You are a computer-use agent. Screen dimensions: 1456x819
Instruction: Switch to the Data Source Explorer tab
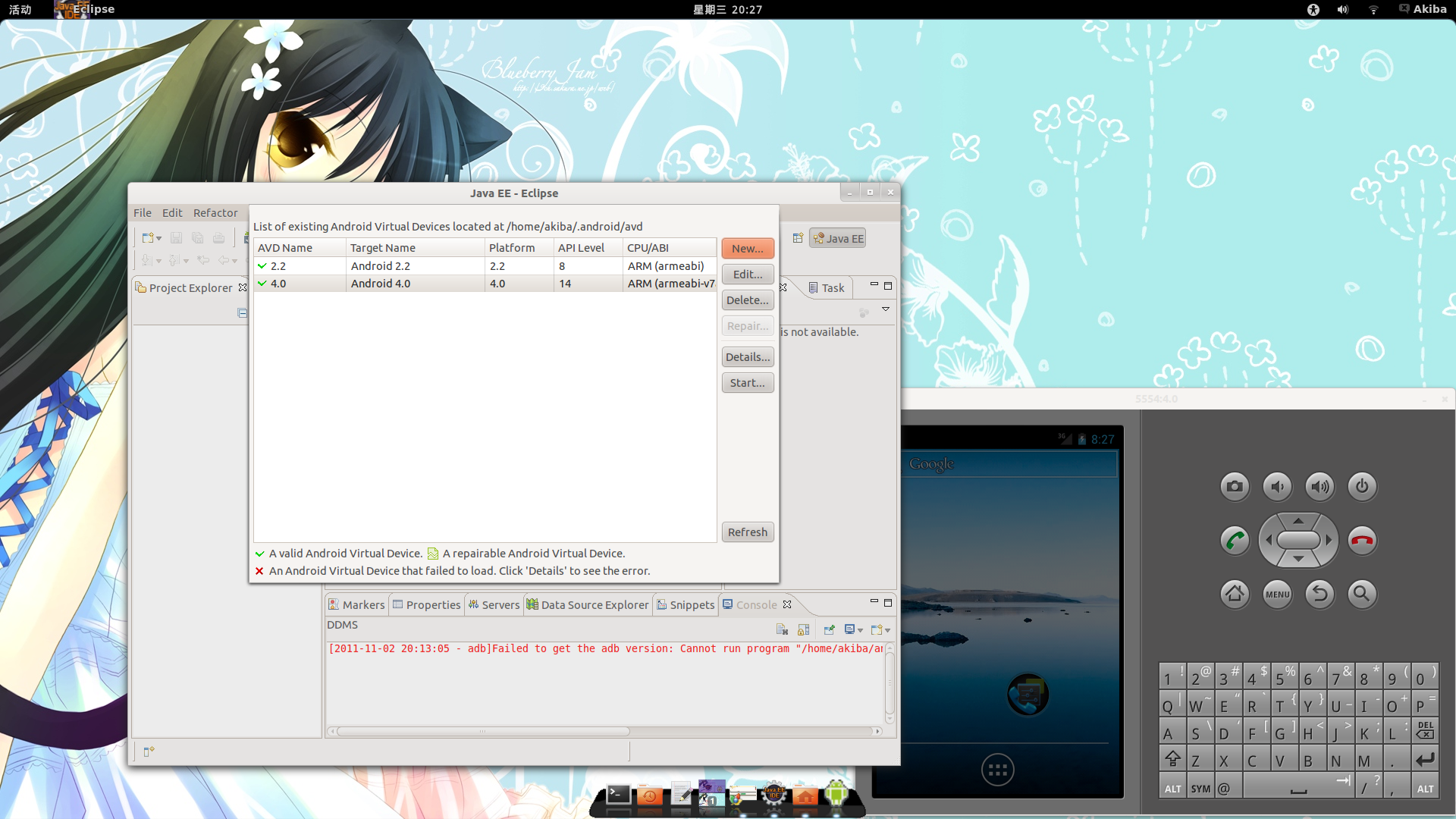click(588, 604)
